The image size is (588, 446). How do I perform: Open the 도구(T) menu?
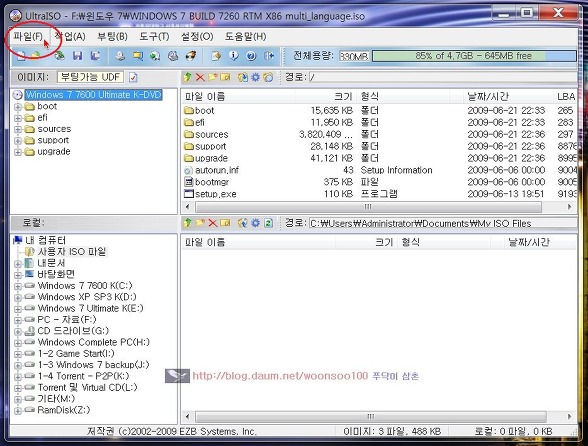point(154,36)
